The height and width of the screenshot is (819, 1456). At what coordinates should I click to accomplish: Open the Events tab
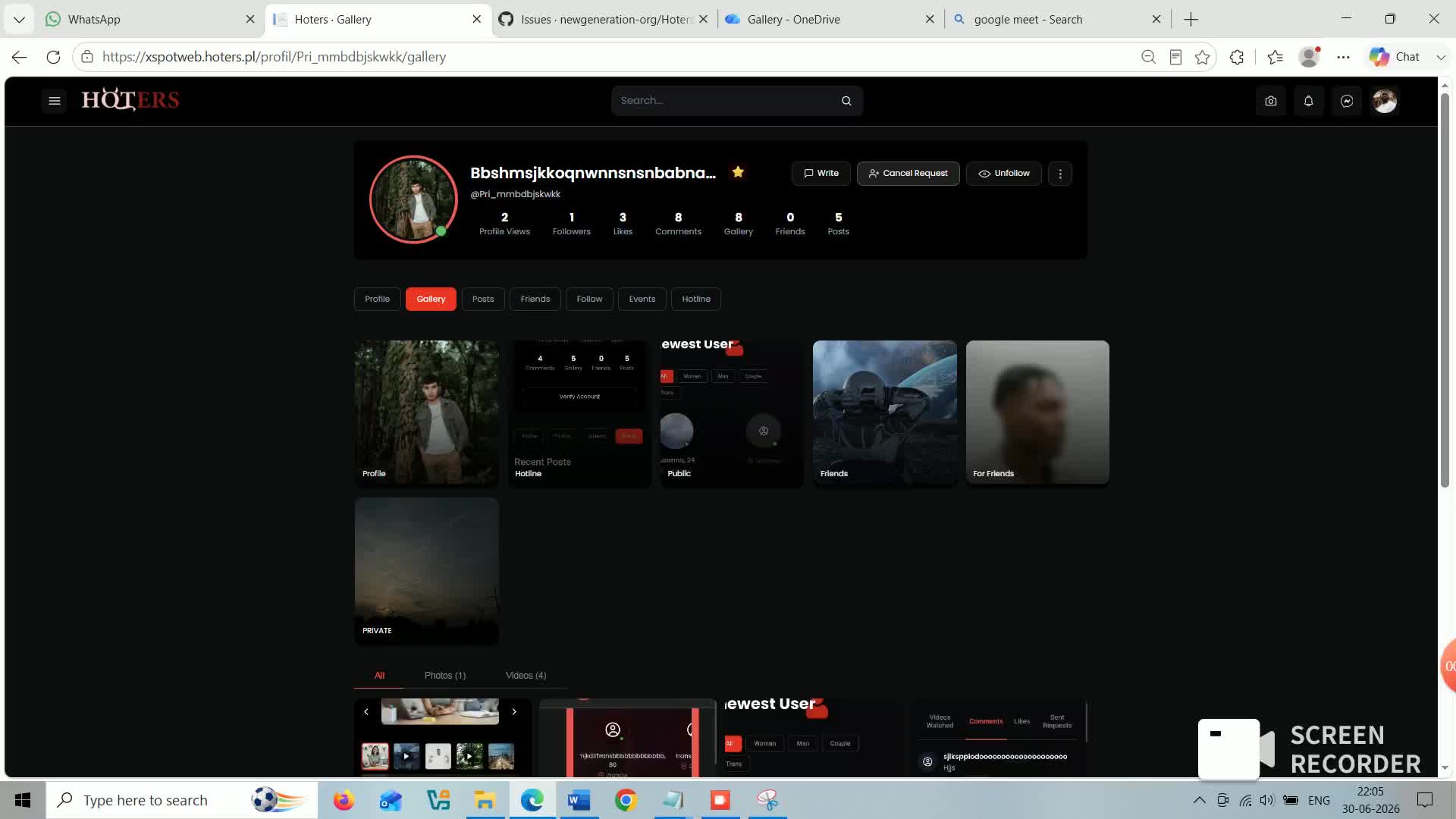pyautogui.click(x=642, y=299)
